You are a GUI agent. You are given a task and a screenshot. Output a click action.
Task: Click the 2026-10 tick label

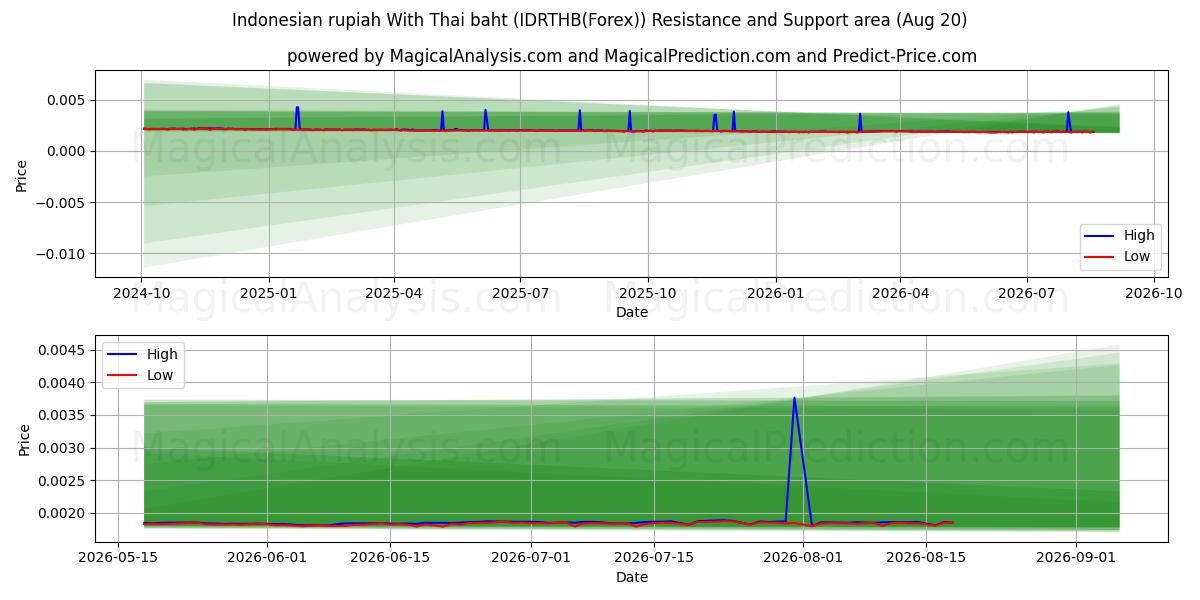(1155, 294)
